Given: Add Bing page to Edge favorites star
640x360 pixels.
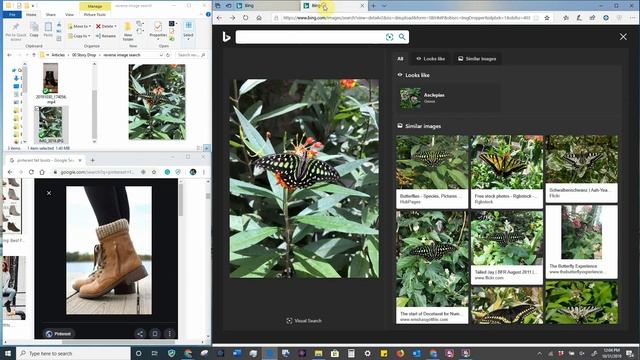Looking at the screenshot, I should coord(547,18).
